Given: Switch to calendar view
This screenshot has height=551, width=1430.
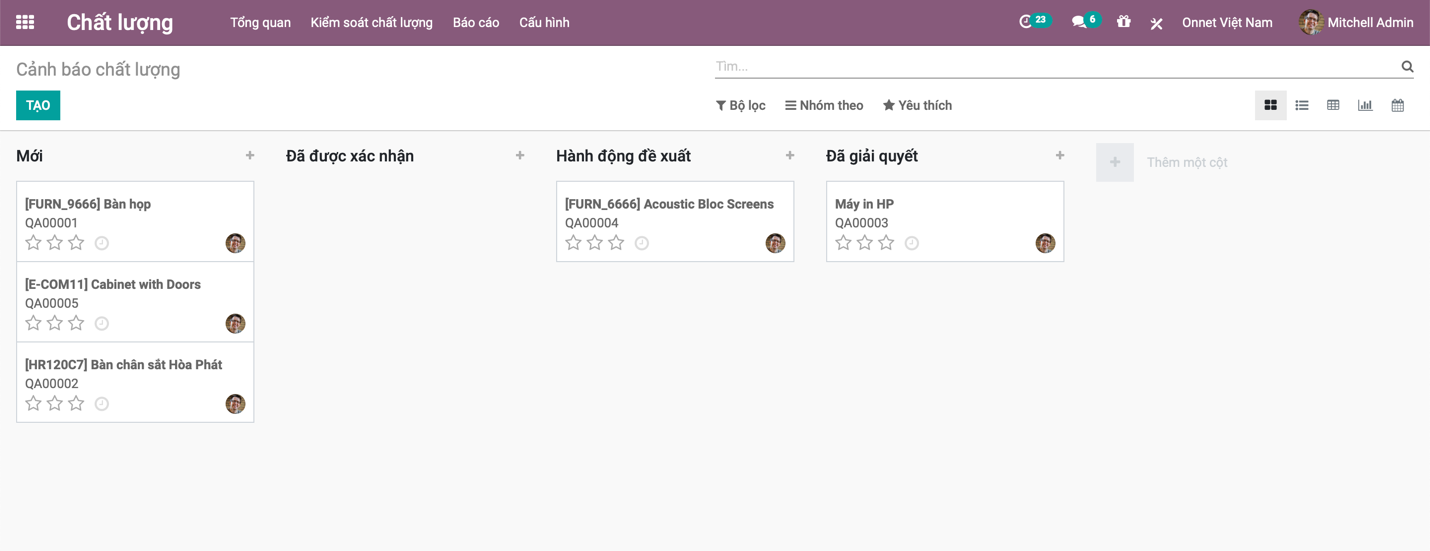Looking at the screenshot, I should point(1398,105).
